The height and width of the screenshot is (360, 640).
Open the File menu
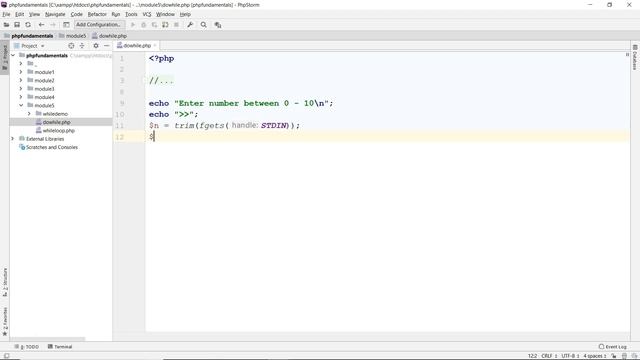pos(7,14)
